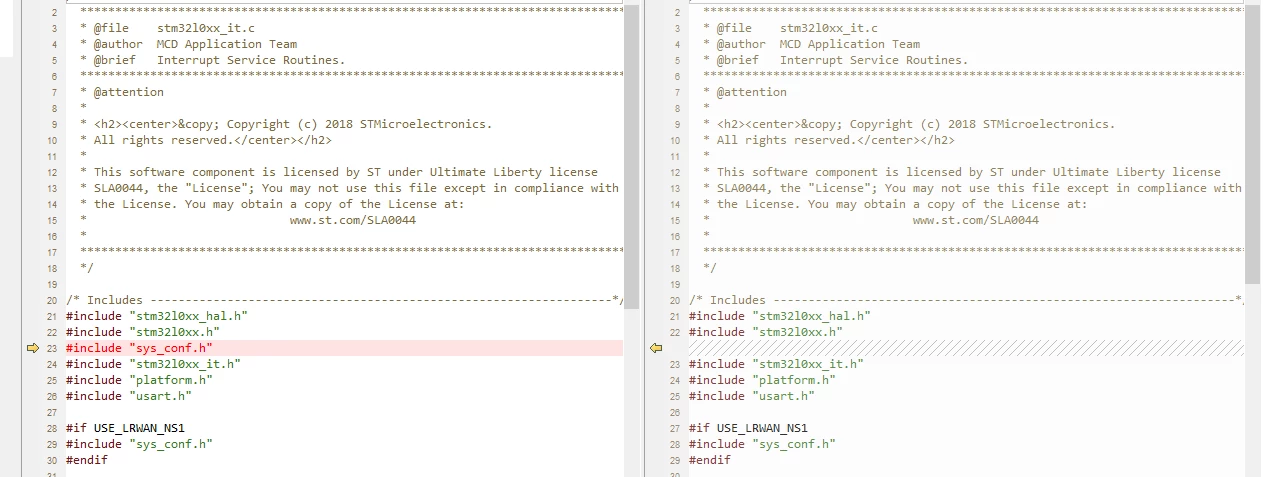Grab the left pane vertical scrollbar thumb
1263x477 pixels.
click(x=631, y=155)
